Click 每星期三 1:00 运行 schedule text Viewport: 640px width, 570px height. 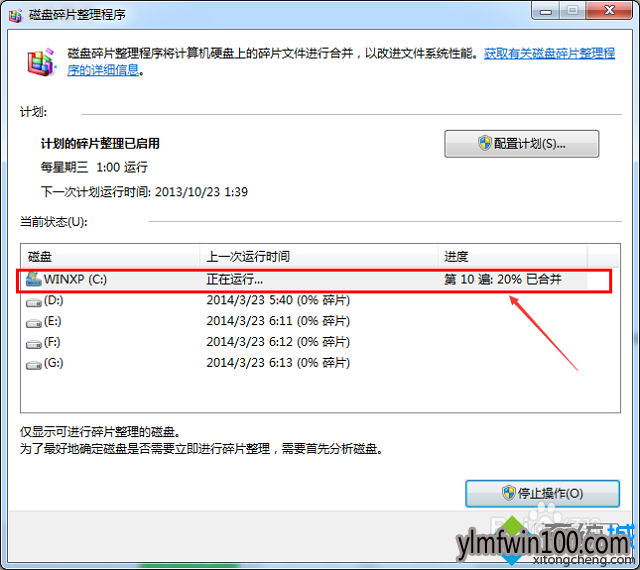click(x=94, y=167)
